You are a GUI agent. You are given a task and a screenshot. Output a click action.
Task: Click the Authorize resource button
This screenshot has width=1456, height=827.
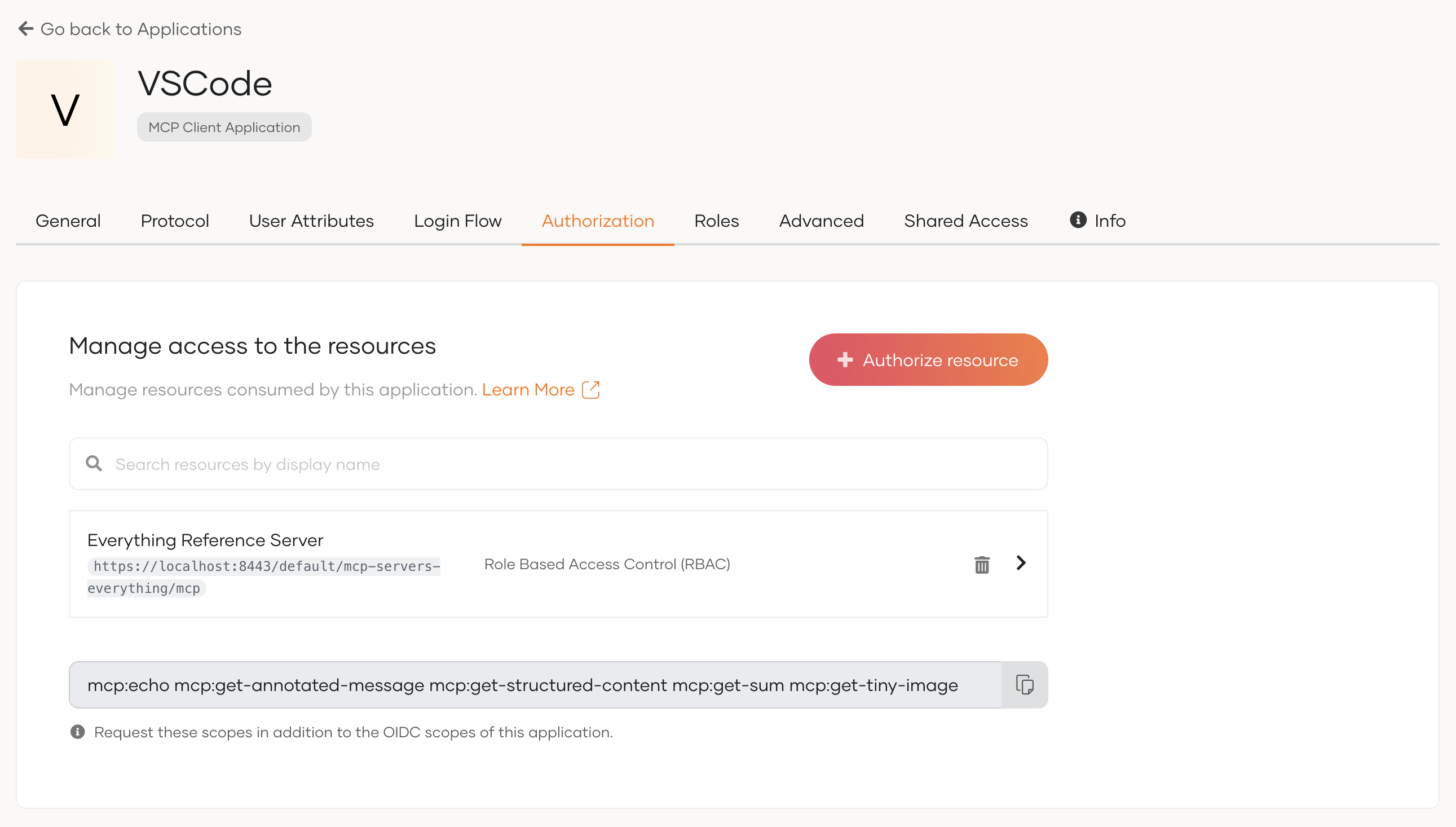928,359
